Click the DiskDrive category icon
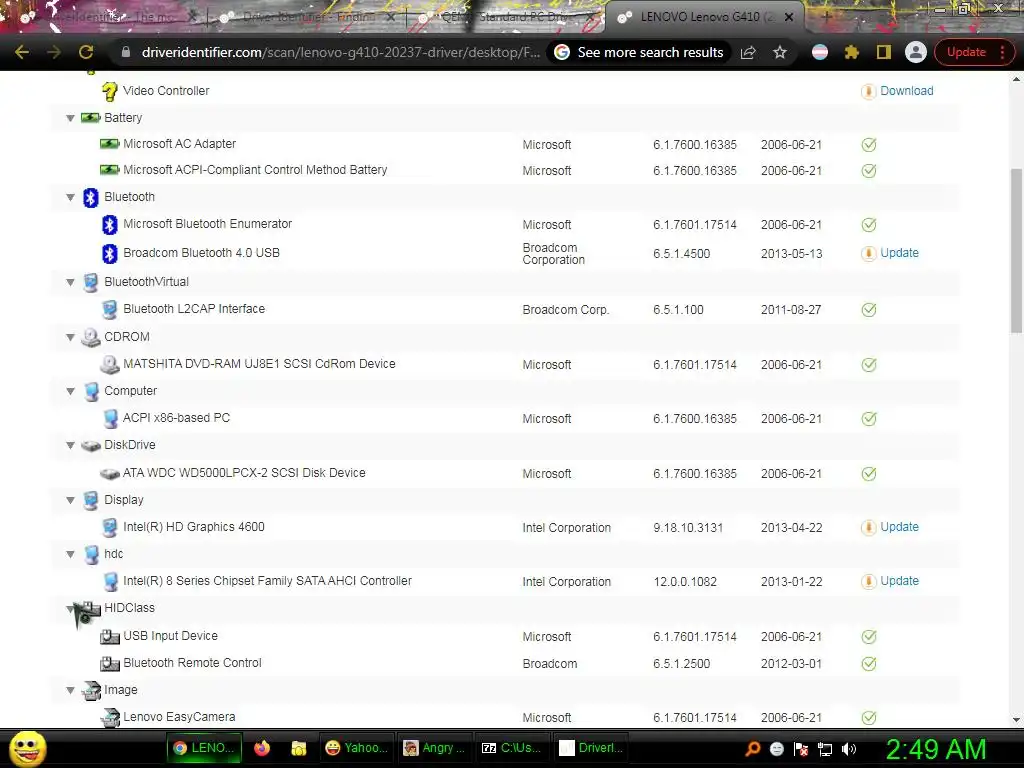The image size is (1024, 768). (90, 445)
